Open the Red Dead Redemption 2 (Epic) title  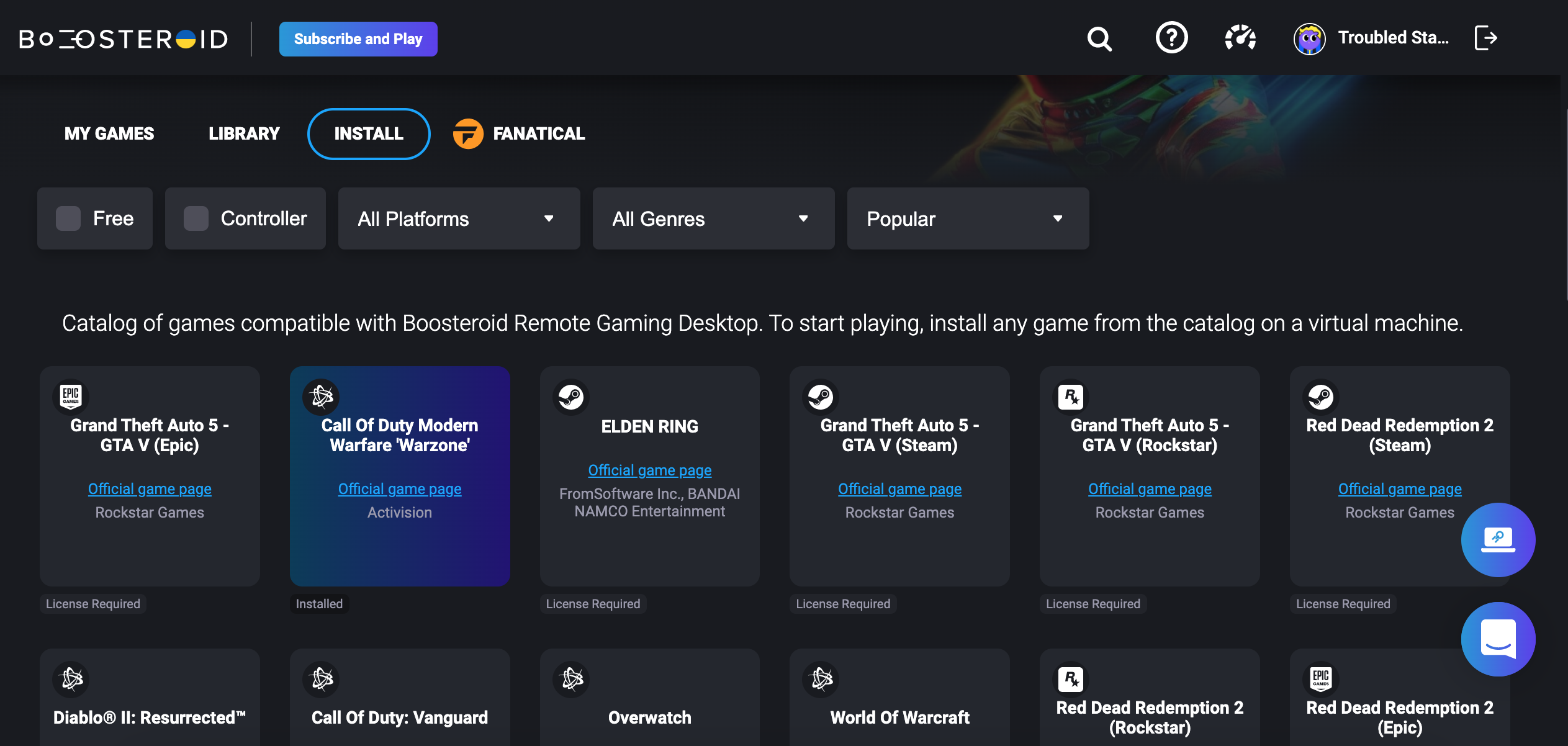click(1400, 717)
